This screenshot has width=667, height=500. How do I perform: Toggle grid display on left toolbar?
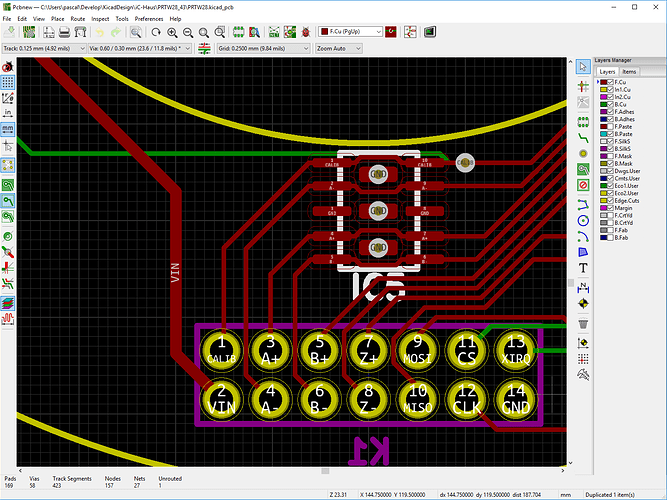point(8,82)
